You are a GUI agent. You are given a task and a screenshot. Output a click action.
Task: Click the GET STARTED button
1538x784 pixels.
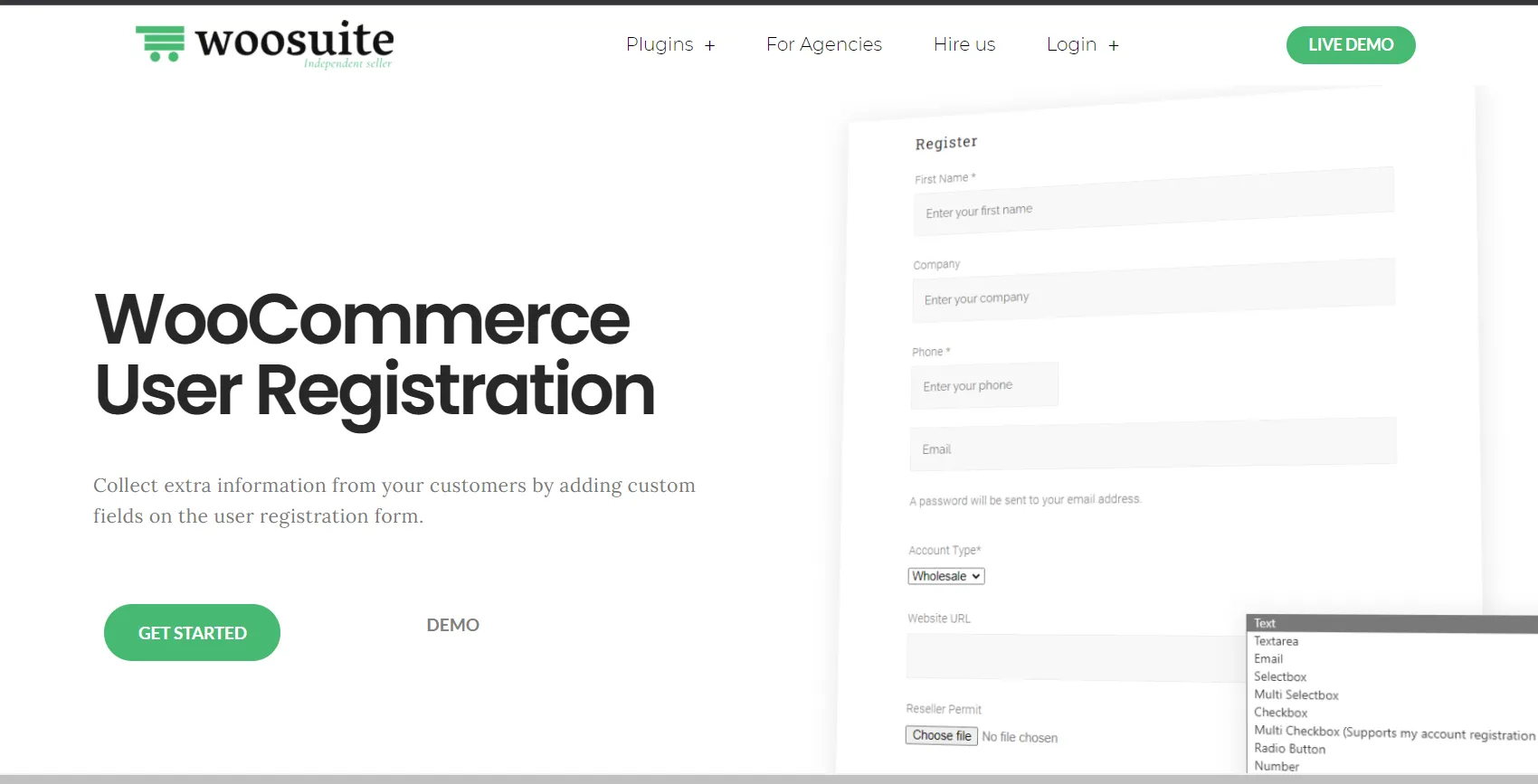coord(192,632)
